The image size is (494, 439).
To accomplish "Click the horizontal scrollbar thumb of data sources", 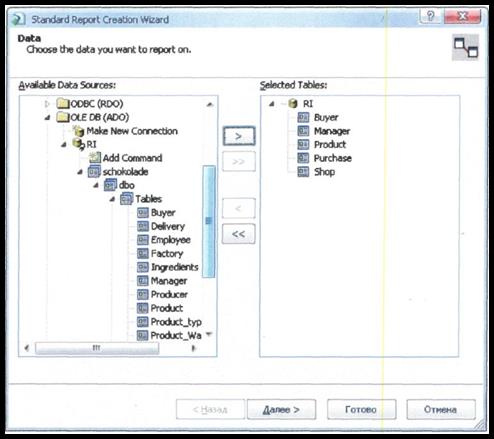I will [97, 348].
